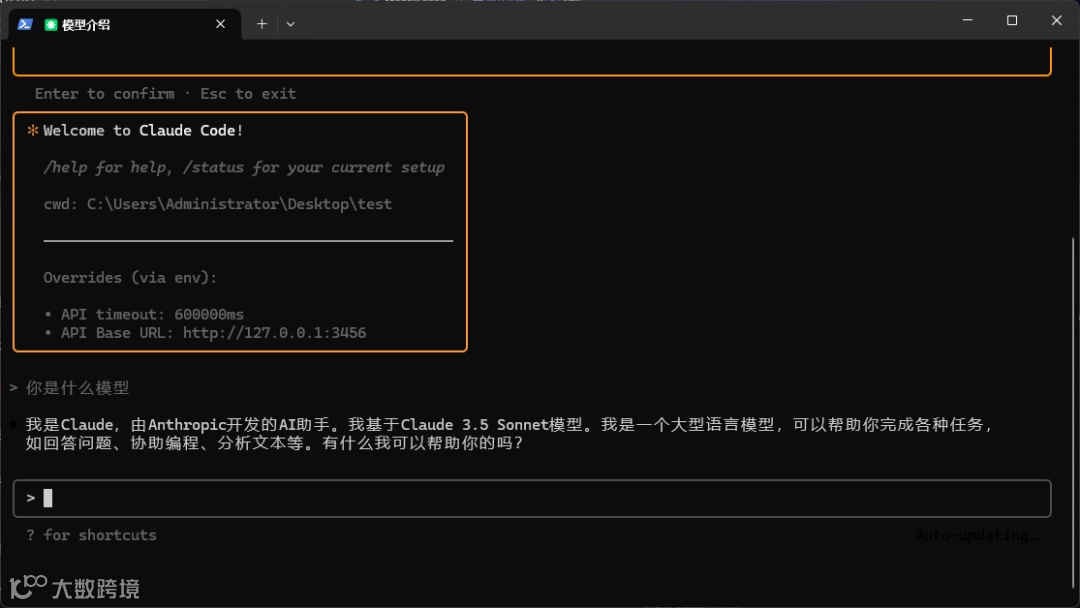The height and width of the screenshot is (608, 1080).
Task: Click the PowerShell icon in the tab
Action: (x=25, y=24)
